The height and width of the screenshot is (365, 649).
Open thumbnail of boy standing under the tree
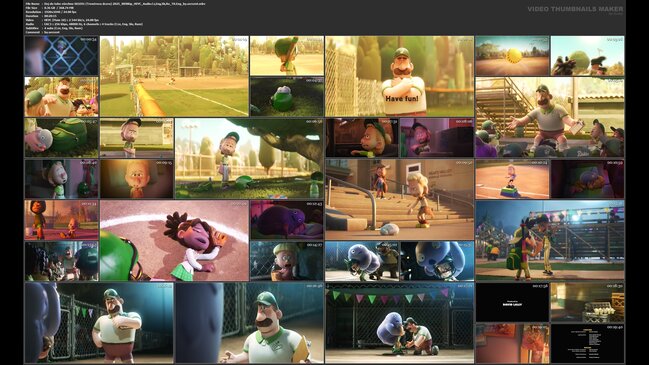click(x=249, y=158)
